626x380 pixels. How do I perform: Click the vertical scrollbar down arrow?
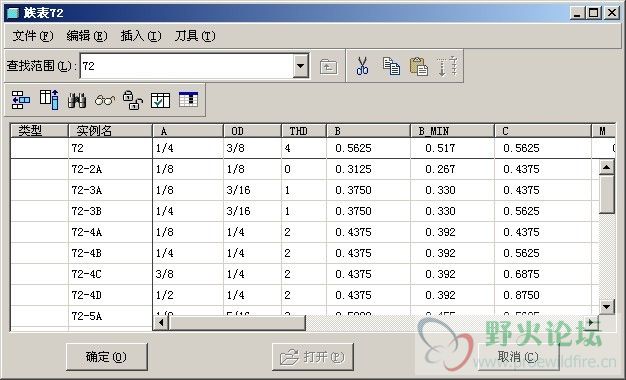coord(606,307)
